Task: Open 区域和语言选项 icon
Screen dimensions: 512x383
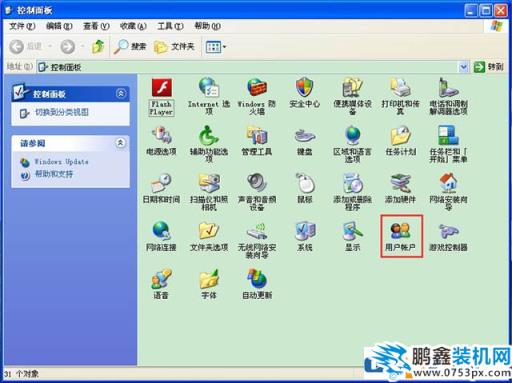Action: (x=352, y=144)
